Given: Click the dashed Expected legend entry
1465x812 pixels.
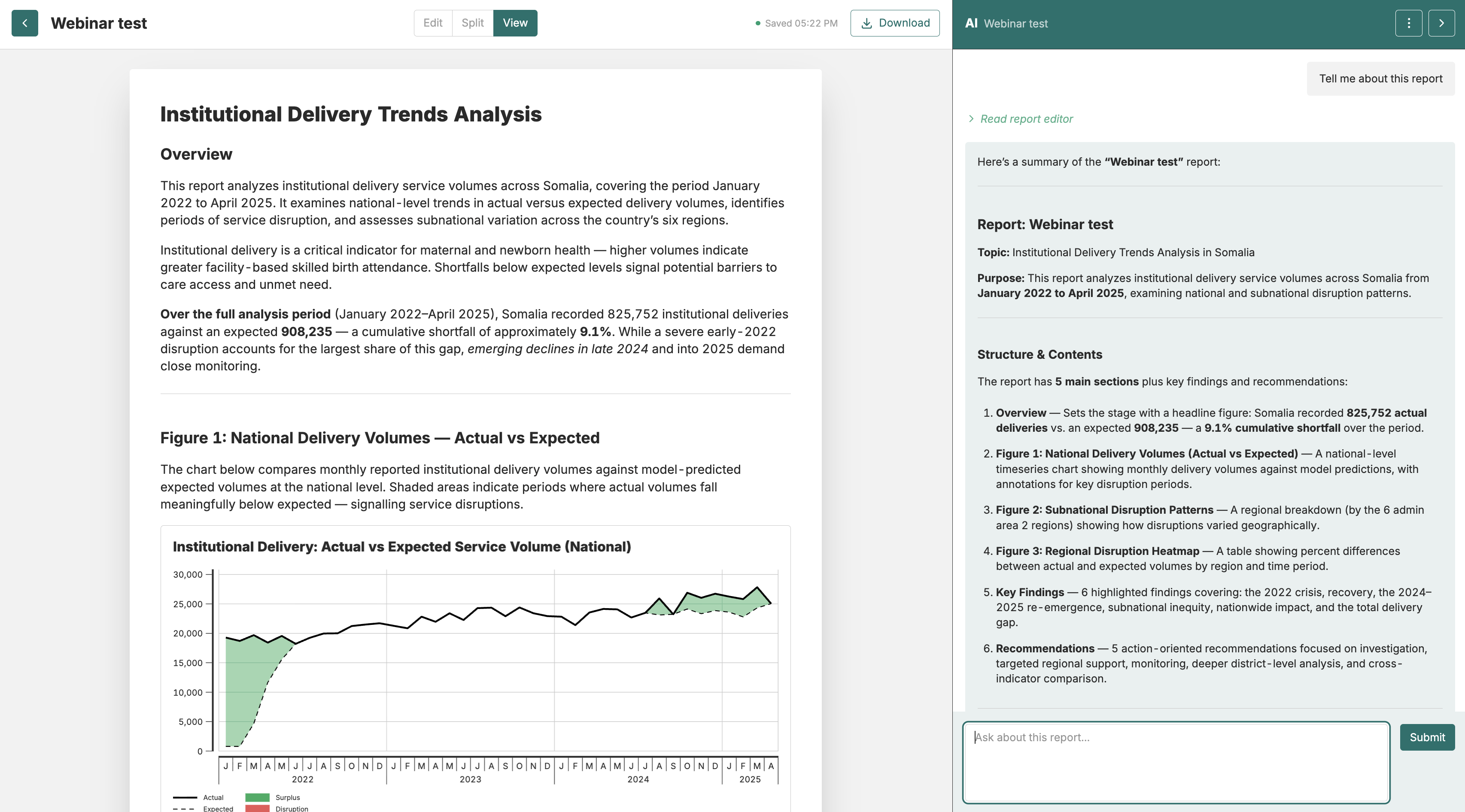Looking at the screenshot, I should tap(203, 809).
